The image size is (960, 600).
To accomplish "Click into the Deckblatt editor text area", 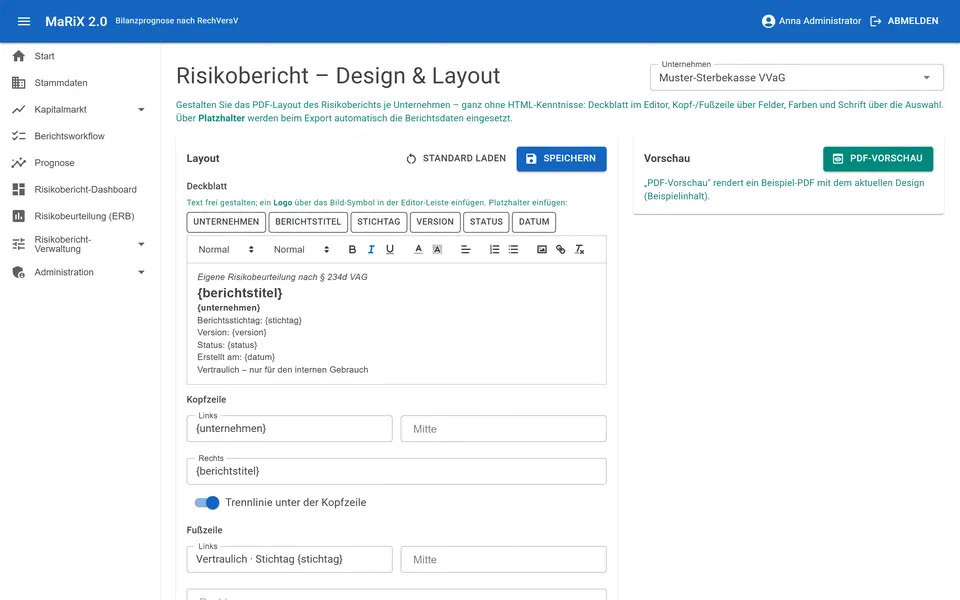I will tap(397, 324).
